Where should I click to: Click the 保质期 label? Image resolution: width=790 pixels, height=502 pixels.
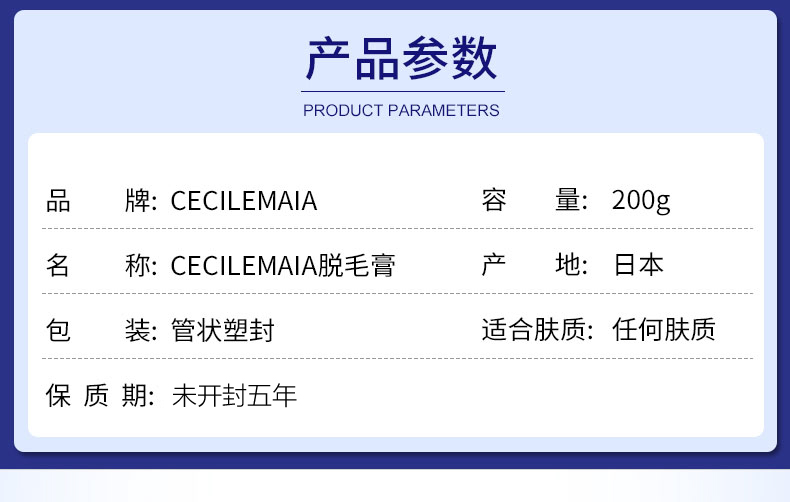coord(100,395)
